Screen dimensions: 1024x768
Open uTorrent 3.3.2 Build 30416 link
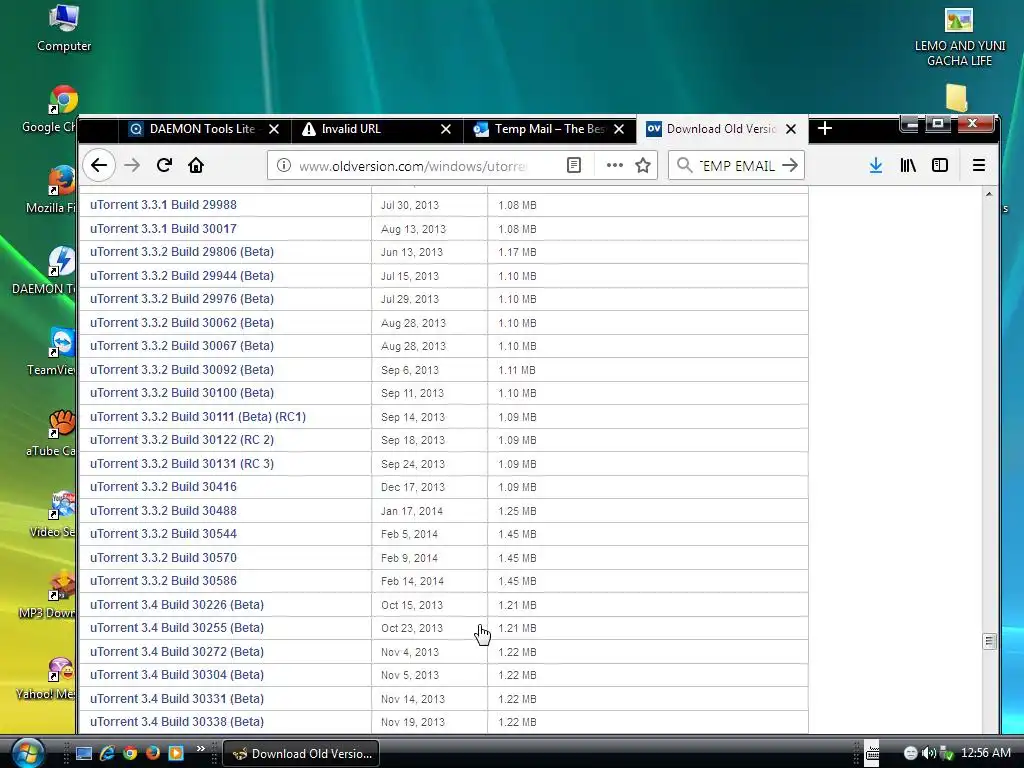pyautogui.click(x=163, y=487)
